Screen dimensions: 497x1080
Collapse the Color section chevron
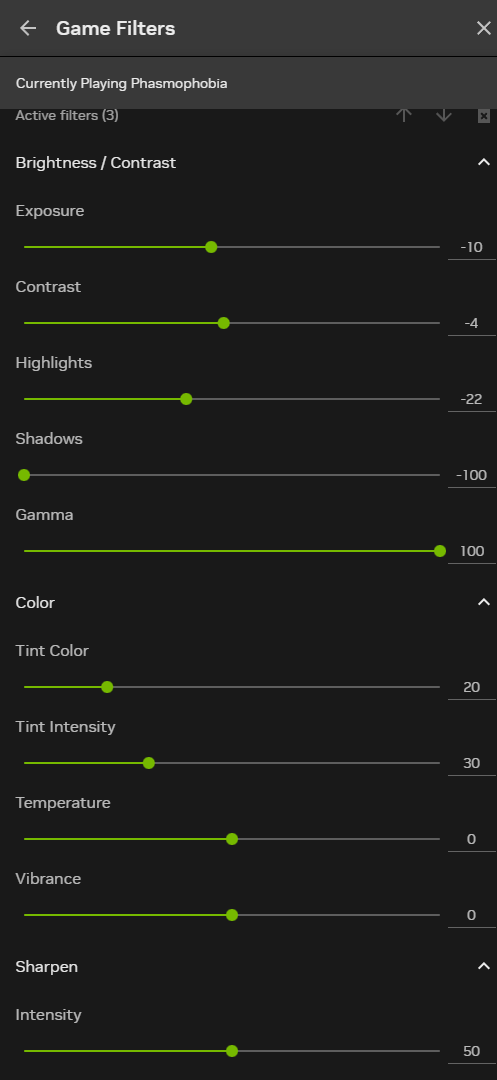[483, 603]
